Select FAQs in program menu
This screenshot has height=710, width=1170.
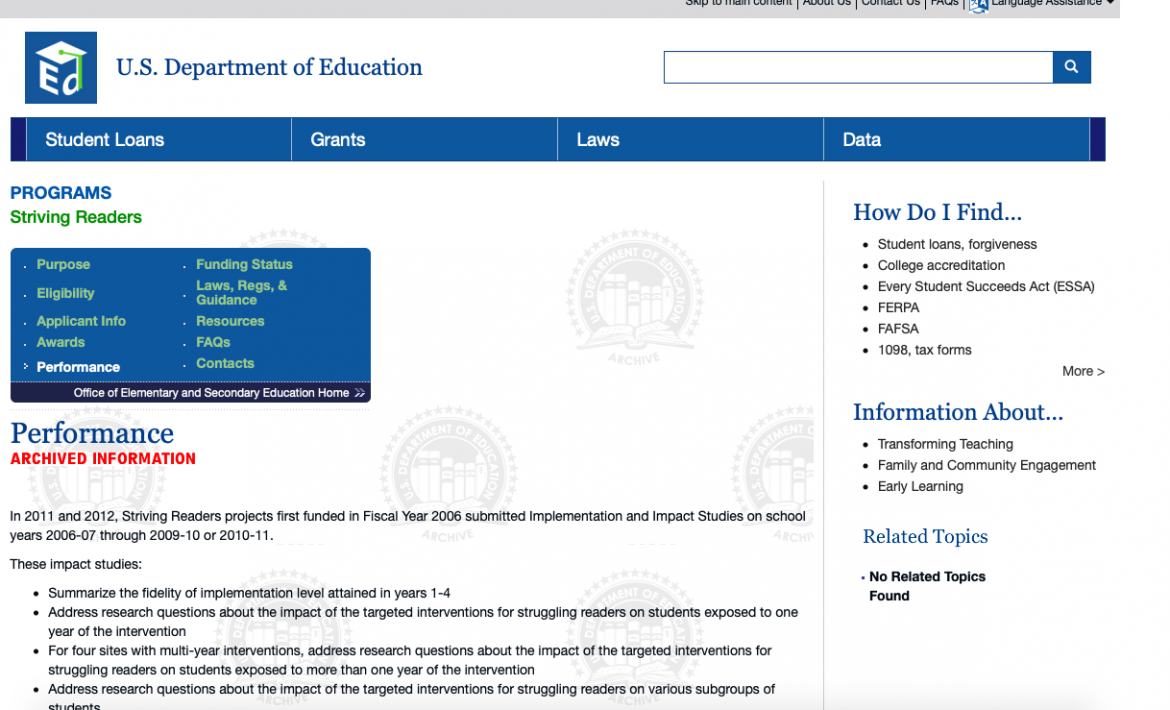click(x=213, y=342)
